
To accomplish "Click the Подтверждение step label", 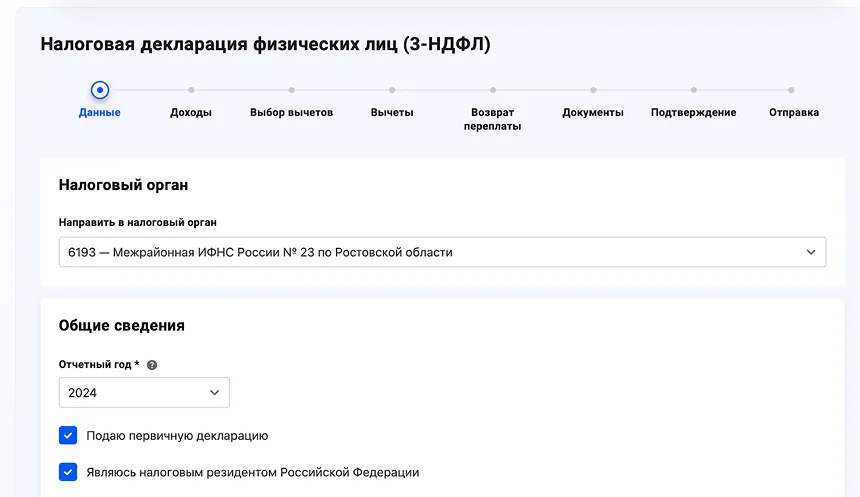I will (693, 113).
